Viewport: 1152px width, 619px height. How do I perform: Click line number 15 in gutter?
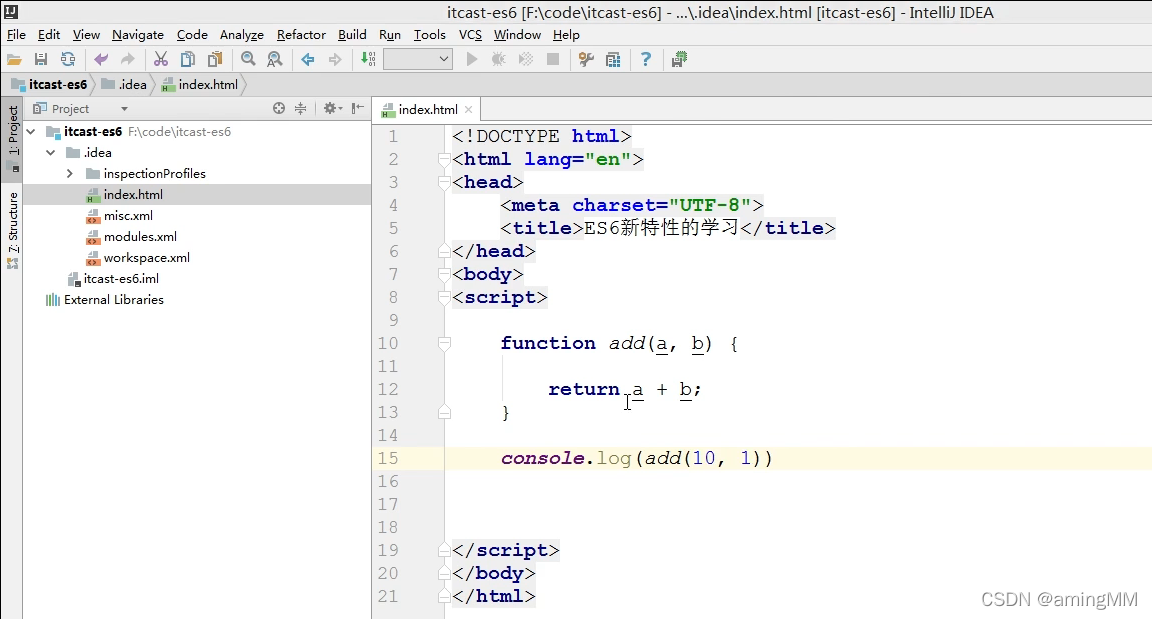[x=388, y=458]
